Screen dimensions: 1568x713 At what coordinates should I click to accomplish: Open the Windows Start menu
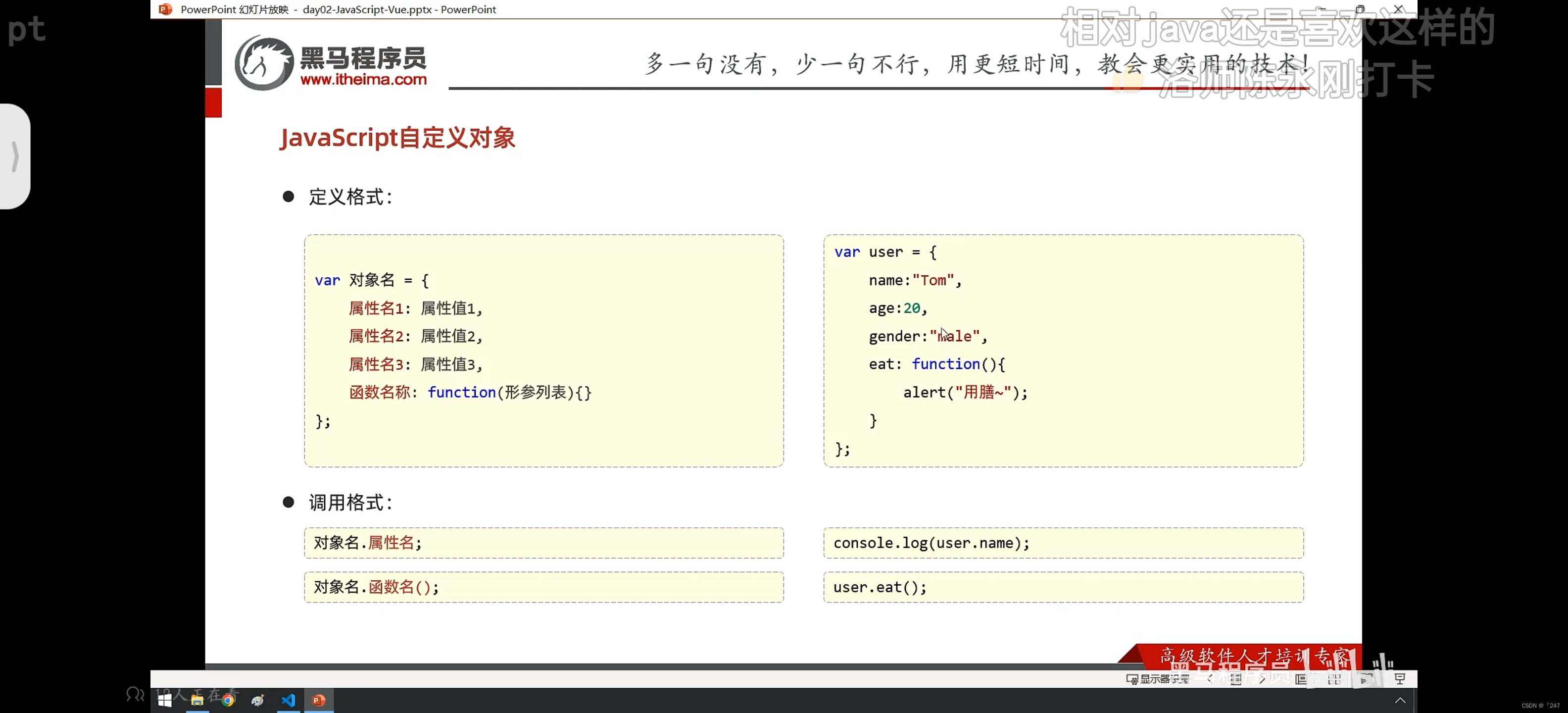pyautogui.click(x=164, y=700)
